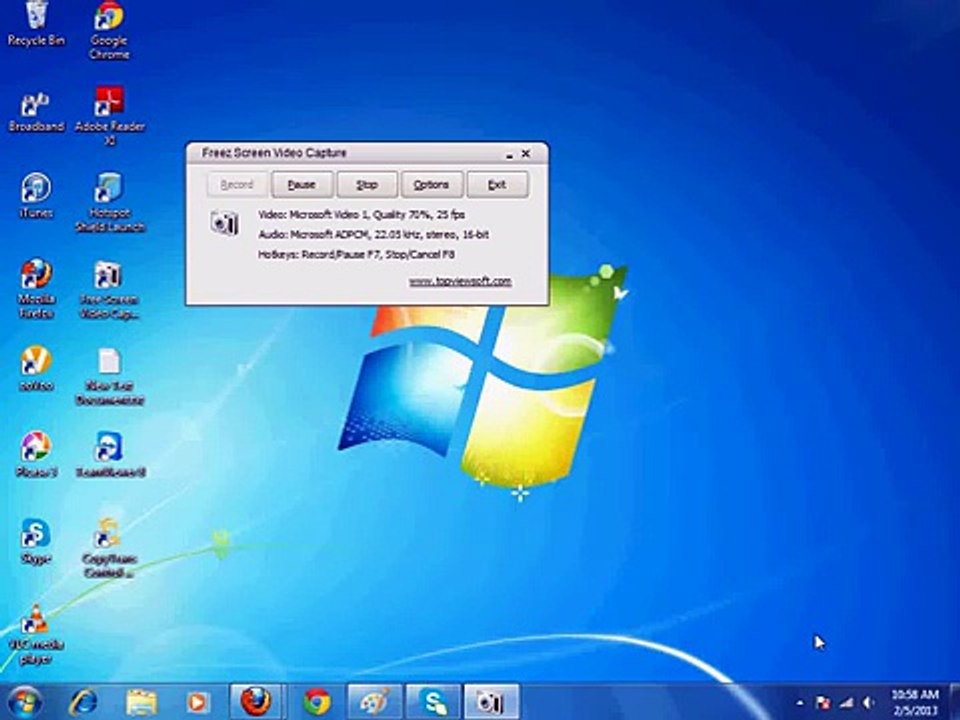Viewport: 960px width, 720px height.
Task: Select the Picasa 3 desktop icon
Action: pos(36,454)
